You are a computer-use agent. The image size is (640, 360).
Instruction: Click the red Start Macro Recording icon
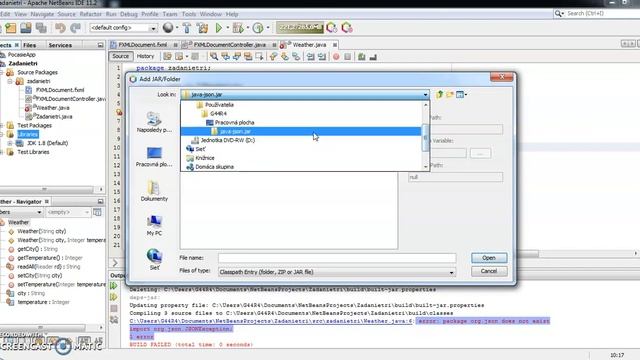point(336,57)
